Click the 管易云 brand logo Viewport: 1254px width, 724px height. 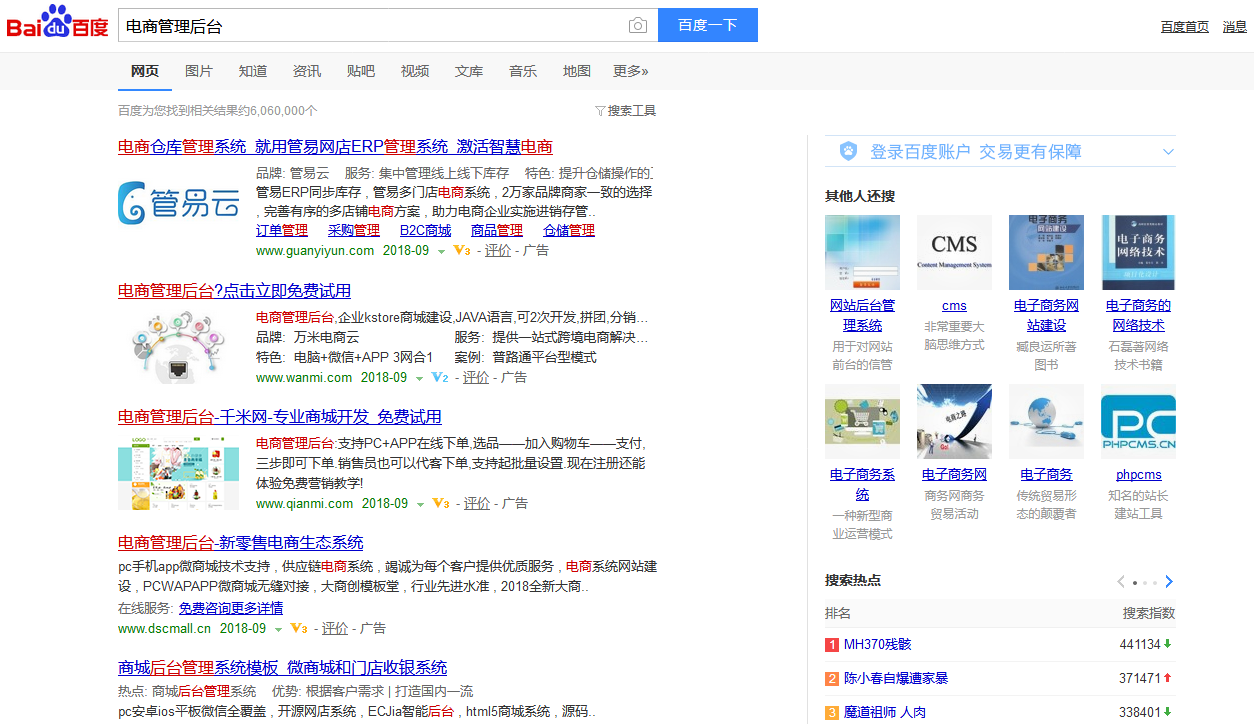pyautogui.click(x=179, y=203)
